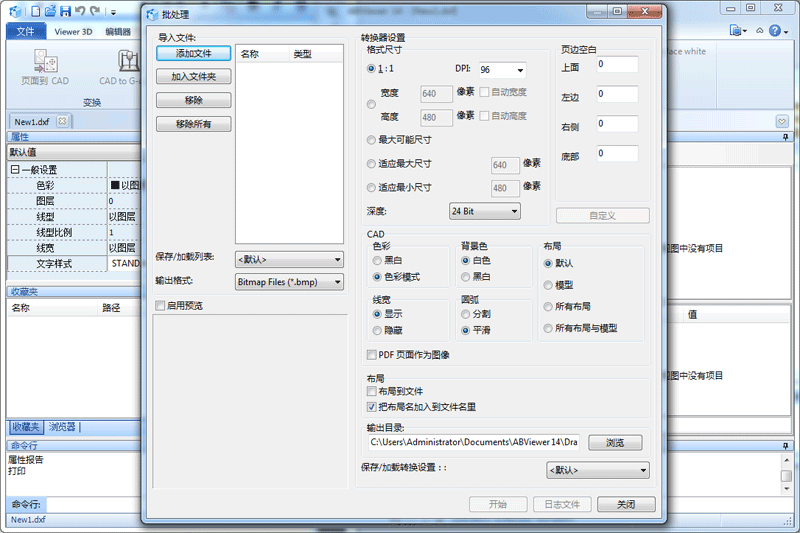The width and height of the screenshot is (800, 533).
Task: Click the 右侧 right margin input field
Action: 617,123
